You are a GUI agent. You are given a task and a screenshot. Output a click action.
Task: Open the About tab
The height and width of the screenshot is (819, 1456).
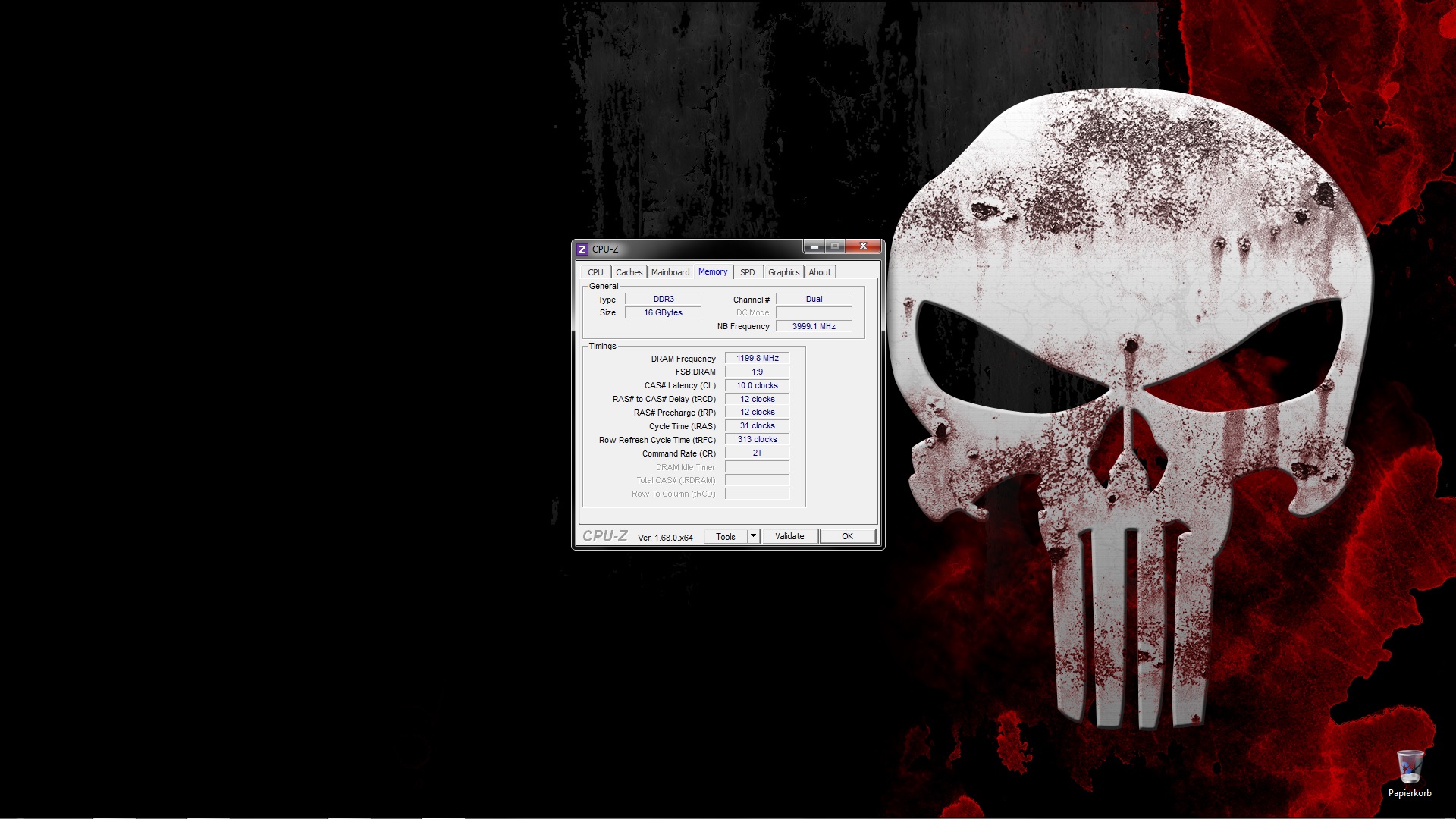point(819,272)
